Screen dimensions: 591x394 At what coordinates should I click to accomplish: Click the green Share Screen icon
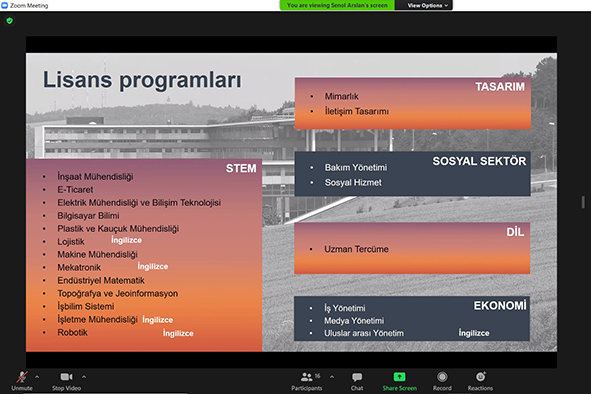400,377
